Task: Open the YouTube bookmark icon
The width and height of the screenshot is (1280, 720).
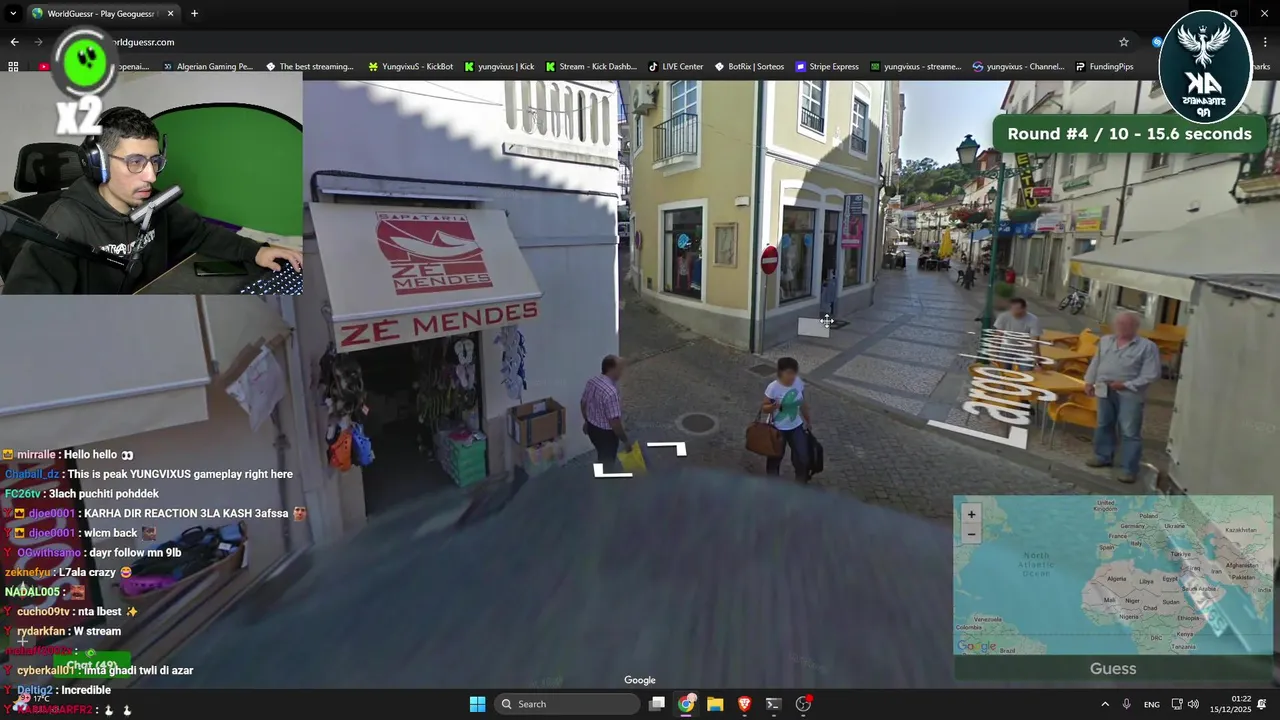Action: coord(43,66)
